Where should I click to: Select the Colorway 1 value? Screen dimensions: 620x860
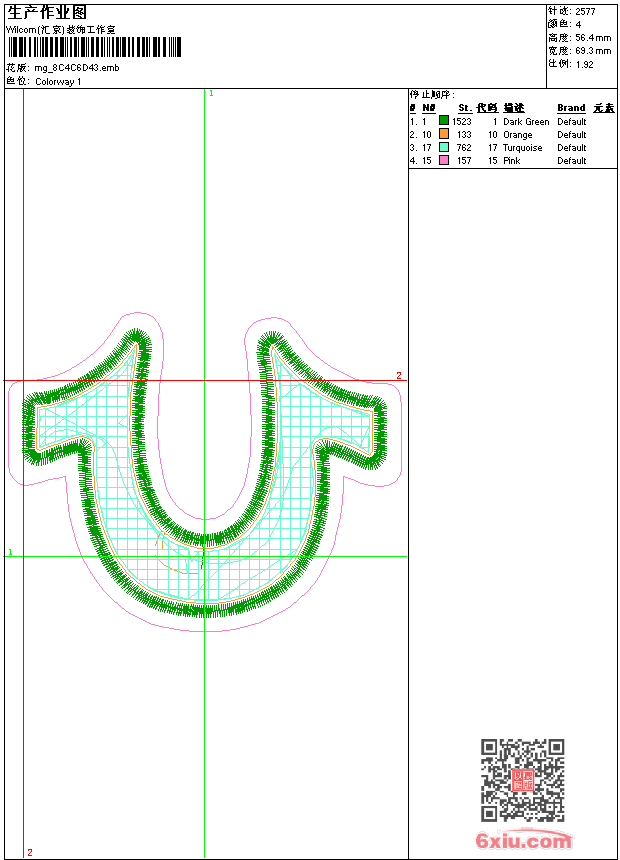(58, 82)
